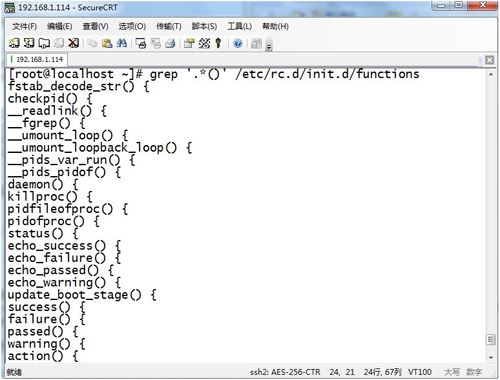This screenshot has height=380, width=500.
Task: Click the pidofproc() output line
Action: tap(54, 222)
